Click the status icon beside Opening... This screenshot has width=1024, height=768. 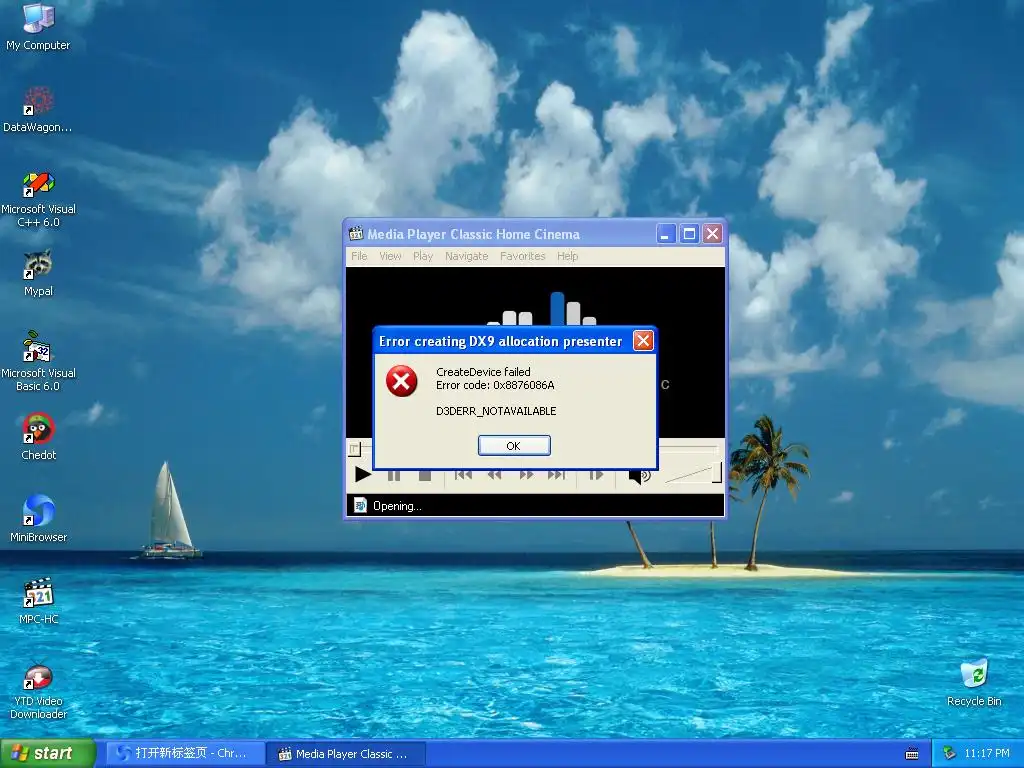pos(360,505)
